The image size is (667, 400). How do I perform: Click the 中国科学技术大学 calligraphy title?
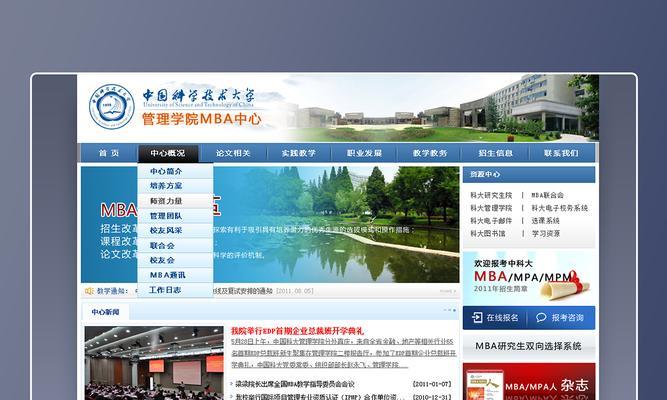pyautogui.click(x=198, y=95)
